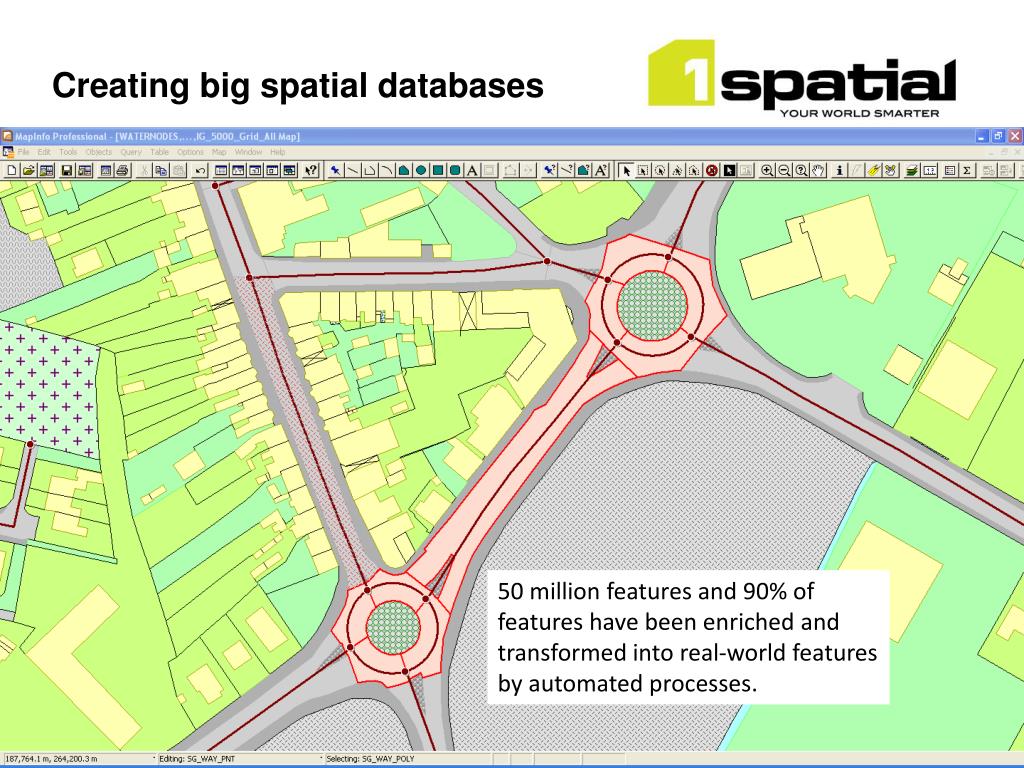Viewport: 1024px width, 768px height.
Task: Click the Unselect All red icon
Action: pos(712,170)
